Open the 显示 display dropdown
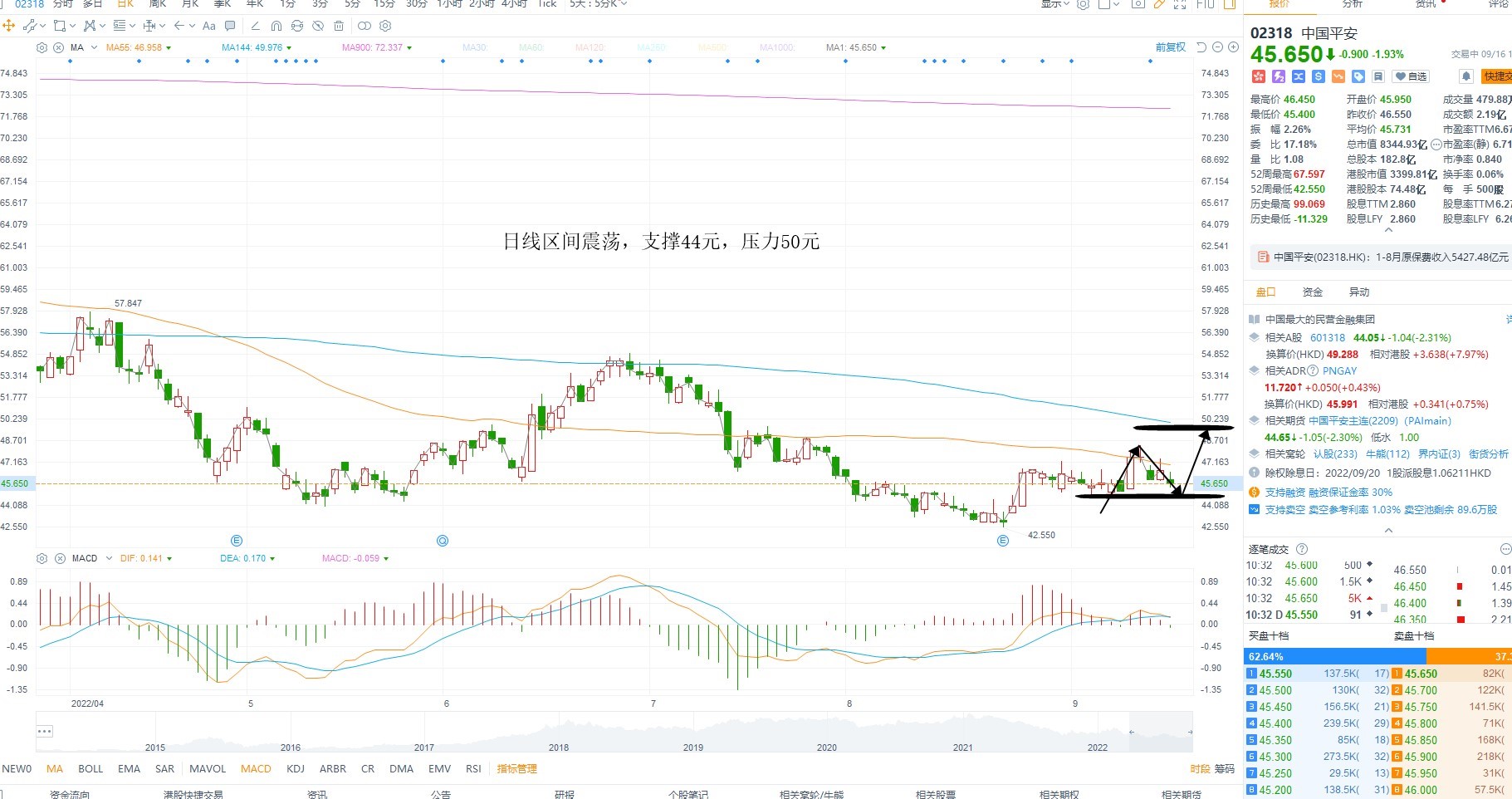This screenshot has height=799, width=1512. [1055, 4]
